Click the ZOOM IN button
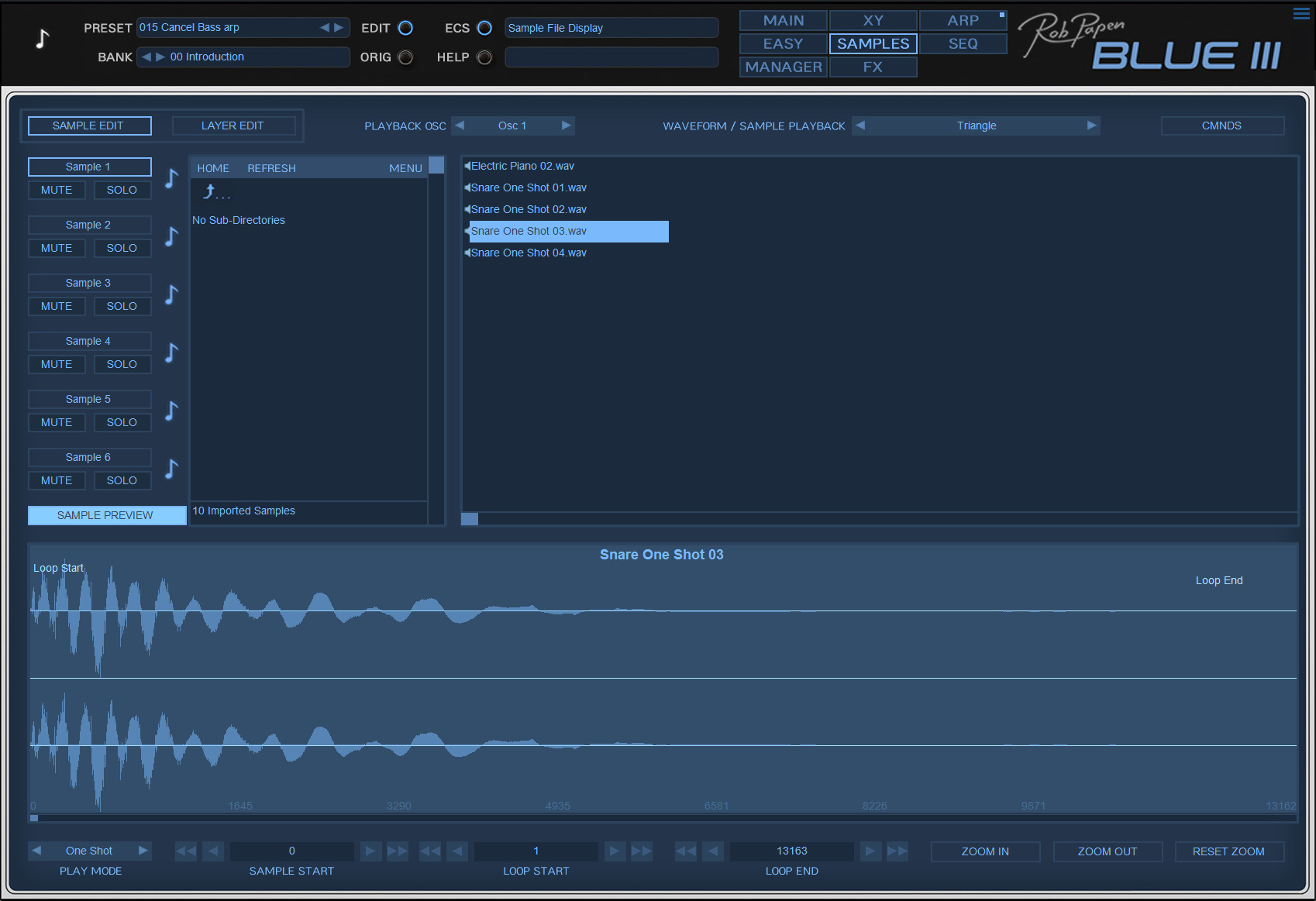Image resolution: width=1316 pixels, height=901 pixels. coord(985,851)
